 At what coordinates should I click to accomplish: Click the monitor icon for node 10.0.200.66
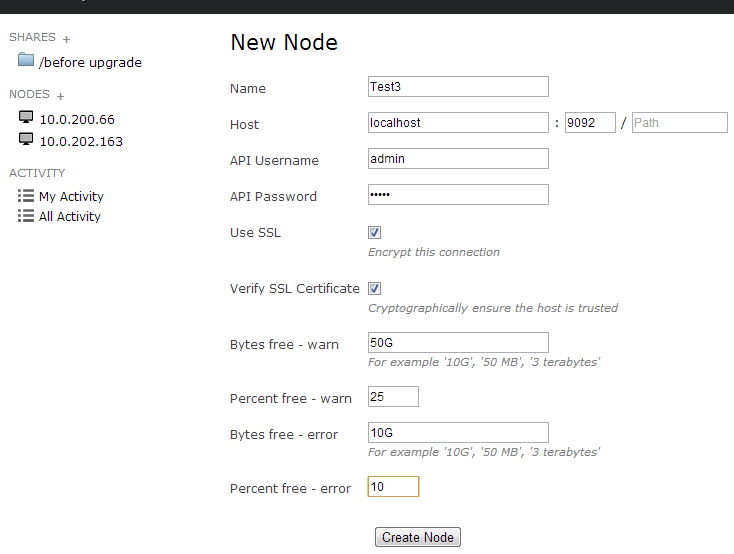[x=26, y=117]
